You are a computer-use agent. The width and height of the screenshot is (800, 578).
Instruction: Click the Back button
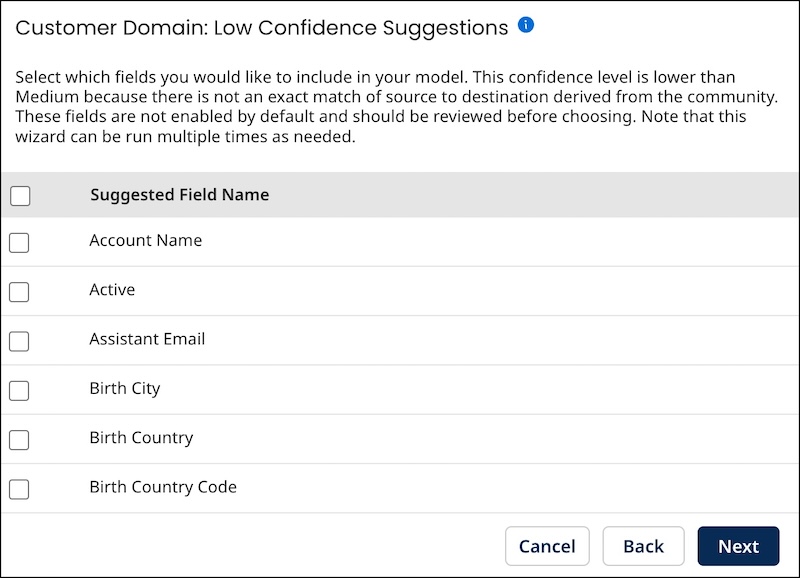coord(643,546)
